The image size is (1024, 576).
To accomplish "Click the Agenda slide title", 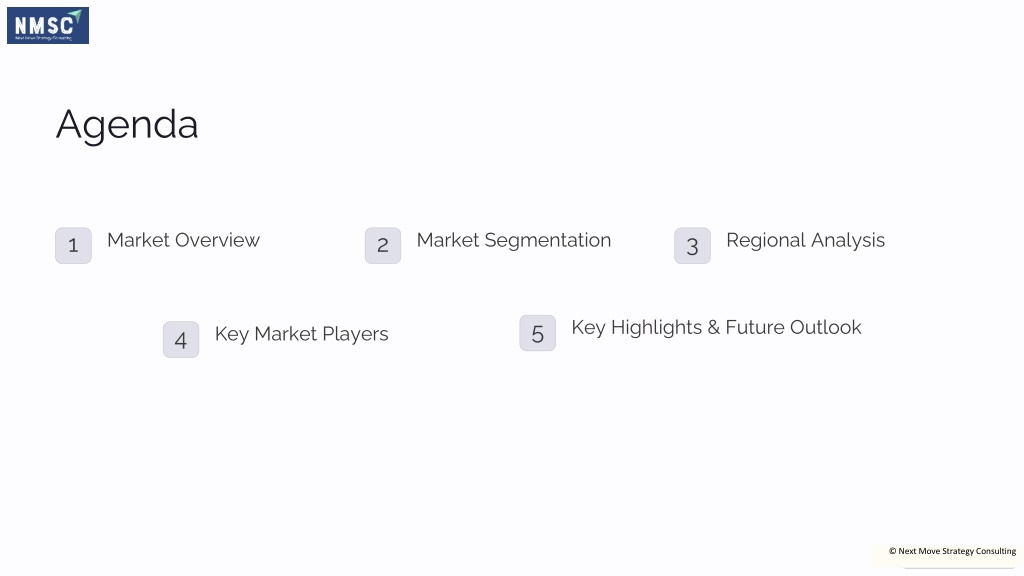I will 127,125.
